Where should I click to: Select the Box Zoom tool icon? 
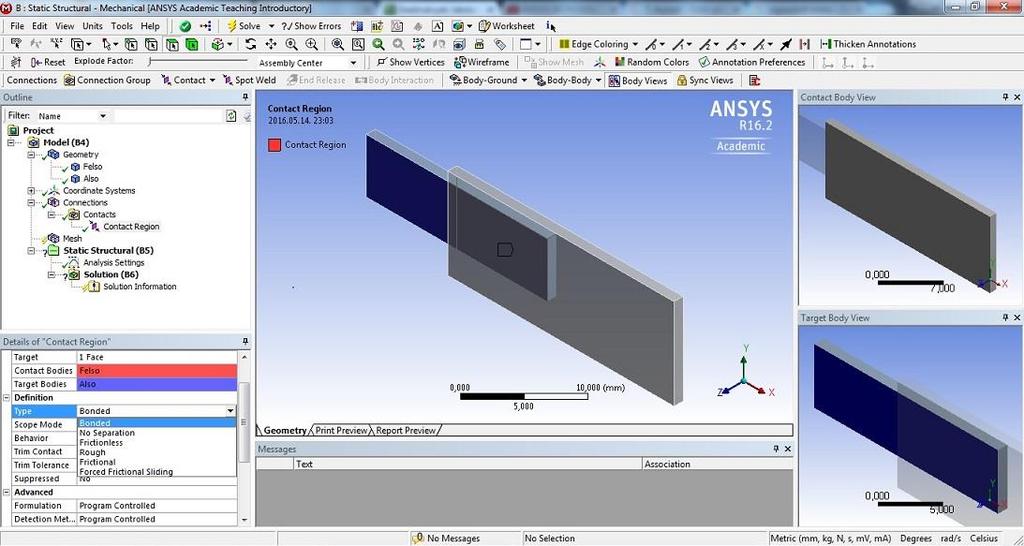[312, 44]
